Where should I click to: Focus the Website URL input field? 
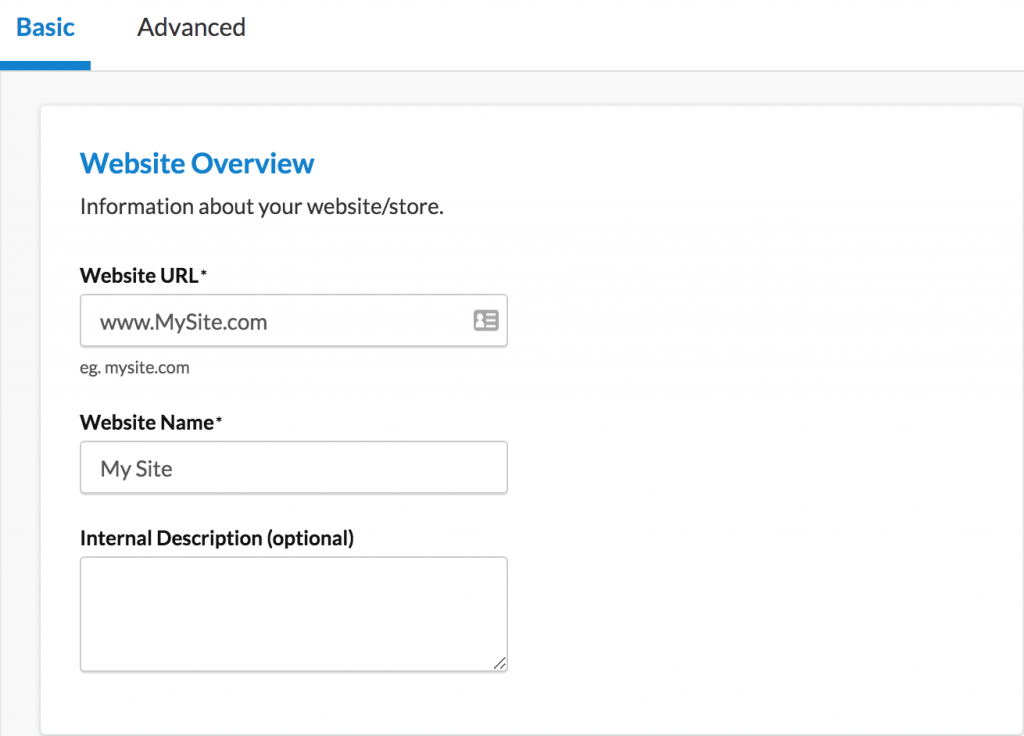click(x=280, y=321)
